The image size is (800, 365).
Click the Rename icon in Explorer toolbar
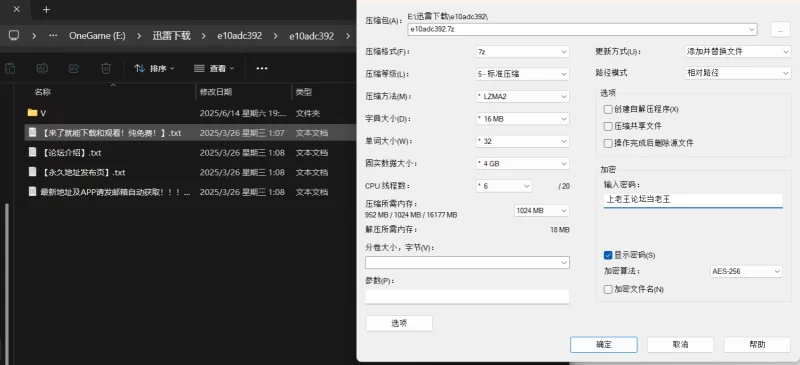pos(42,68)
